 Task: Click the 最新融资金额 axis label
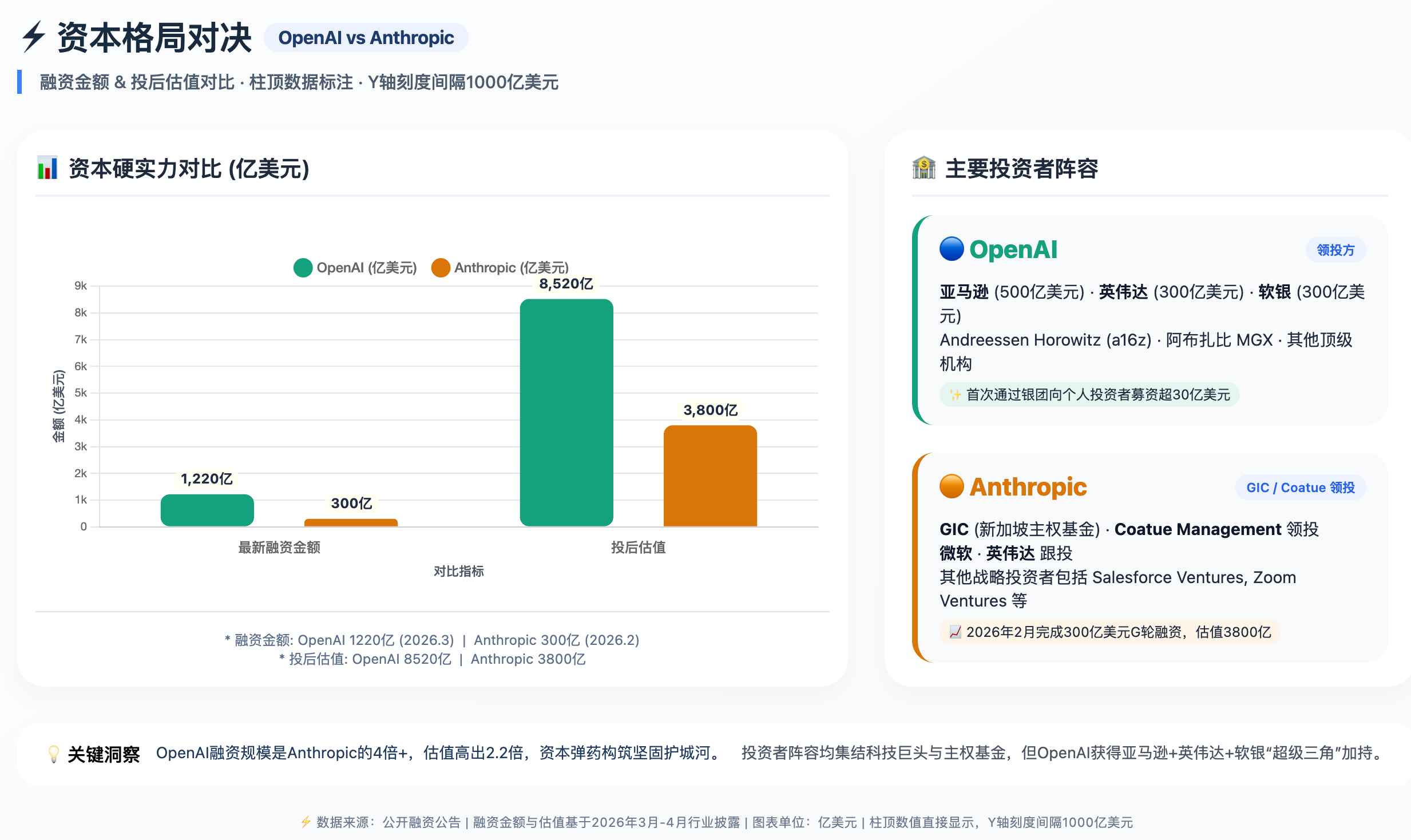pos(279,548)
